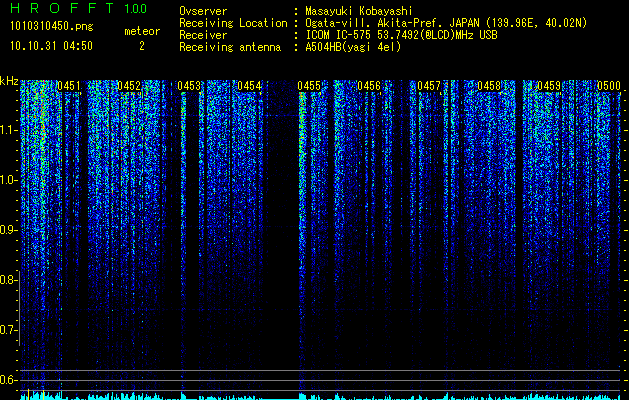Screen dimensions: 629x400
Task: Click the 0451 time marker
Action: [69, 86]
